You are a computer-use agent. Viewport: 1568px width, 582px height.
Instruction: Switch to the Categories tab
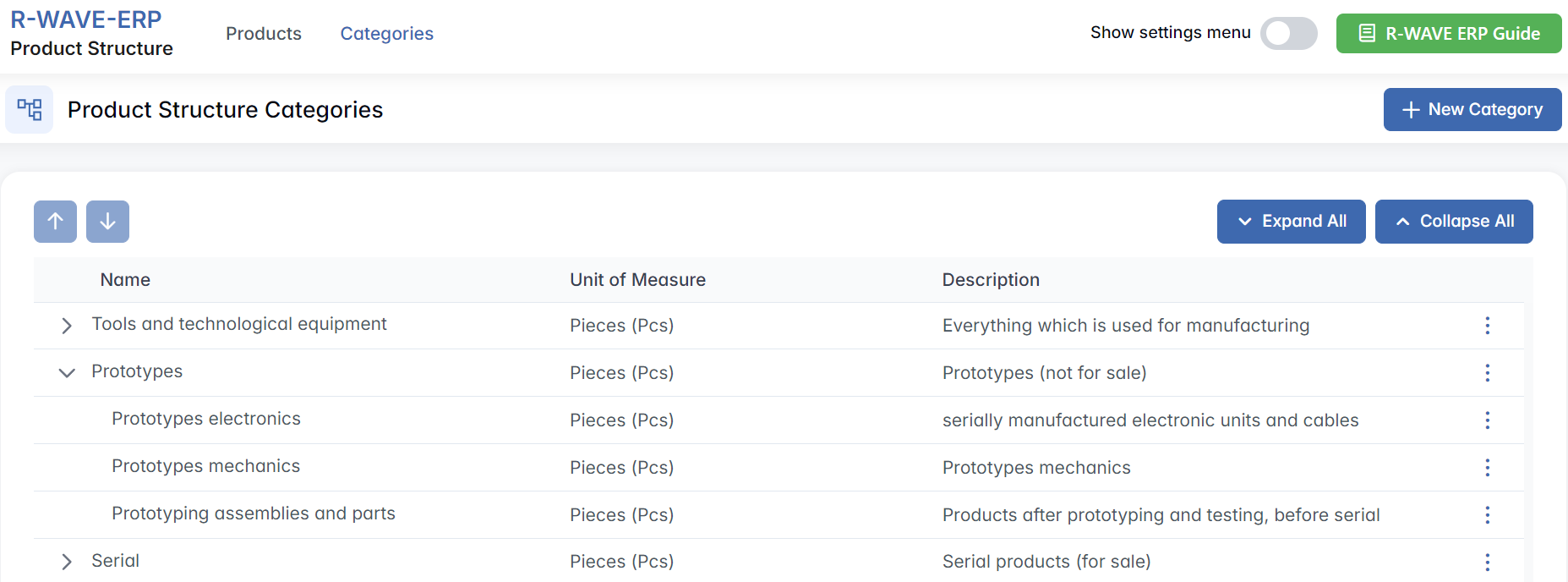[x=386, y=34]
